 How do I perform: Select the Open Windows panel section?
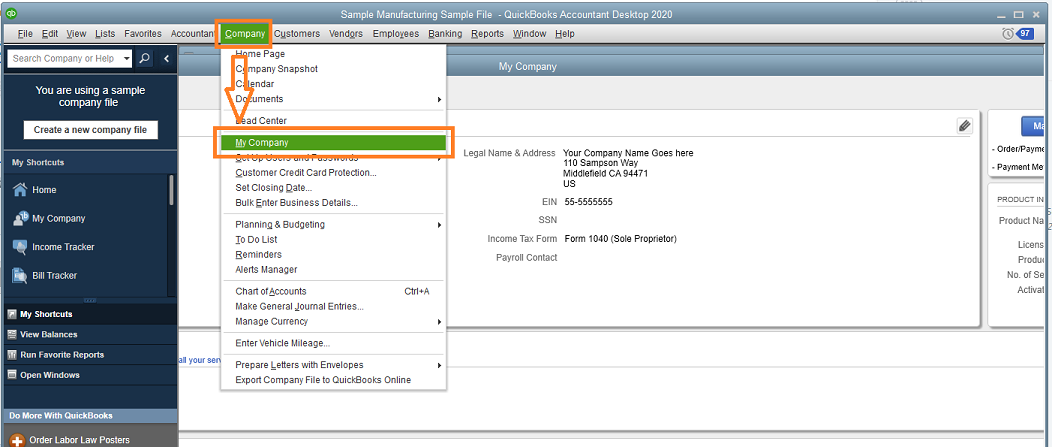point(89,375)
